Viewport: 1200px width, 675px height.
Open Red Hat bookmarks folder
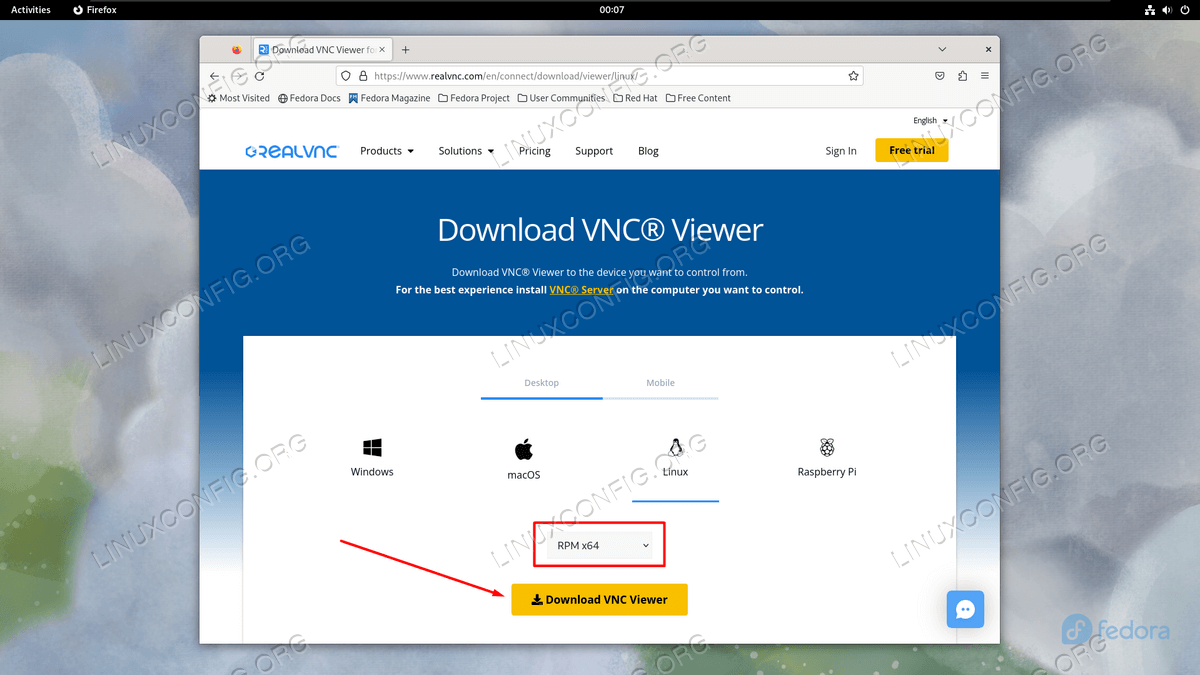point(635,98)
